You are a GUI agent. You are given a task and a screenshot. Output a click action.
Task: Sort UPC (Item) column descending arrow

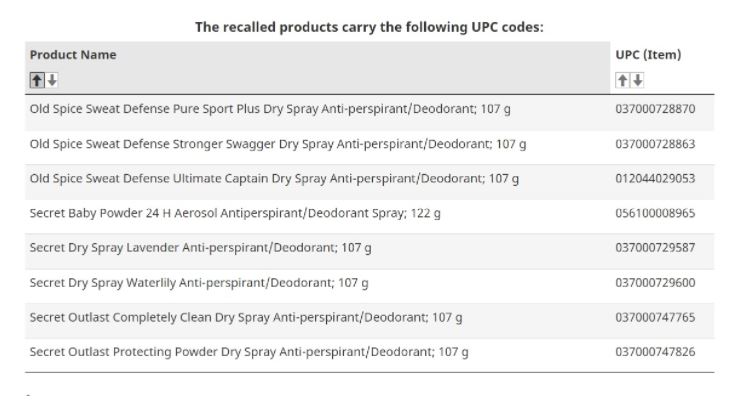637,79
